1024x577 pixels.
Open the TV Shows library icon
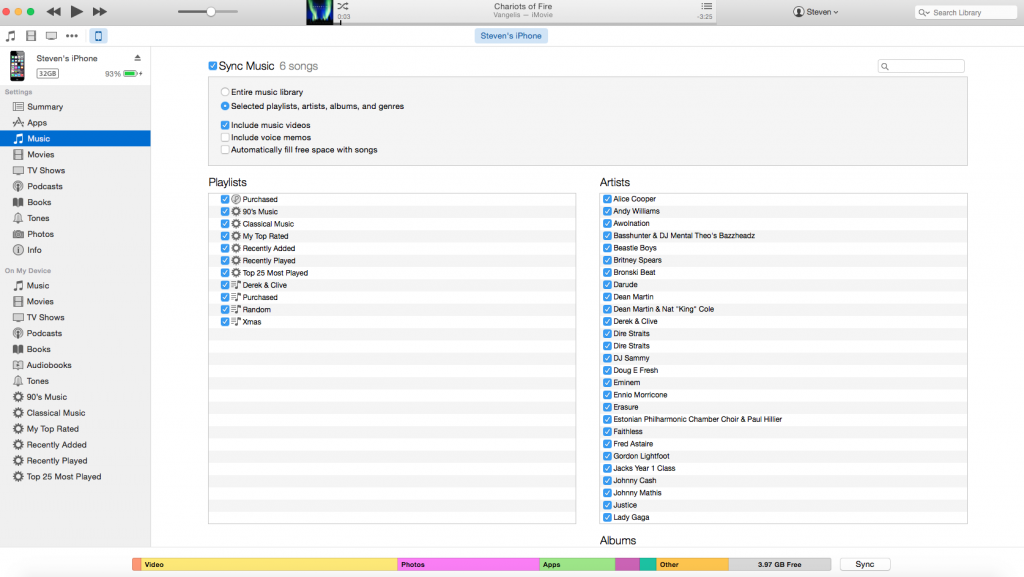53,35
